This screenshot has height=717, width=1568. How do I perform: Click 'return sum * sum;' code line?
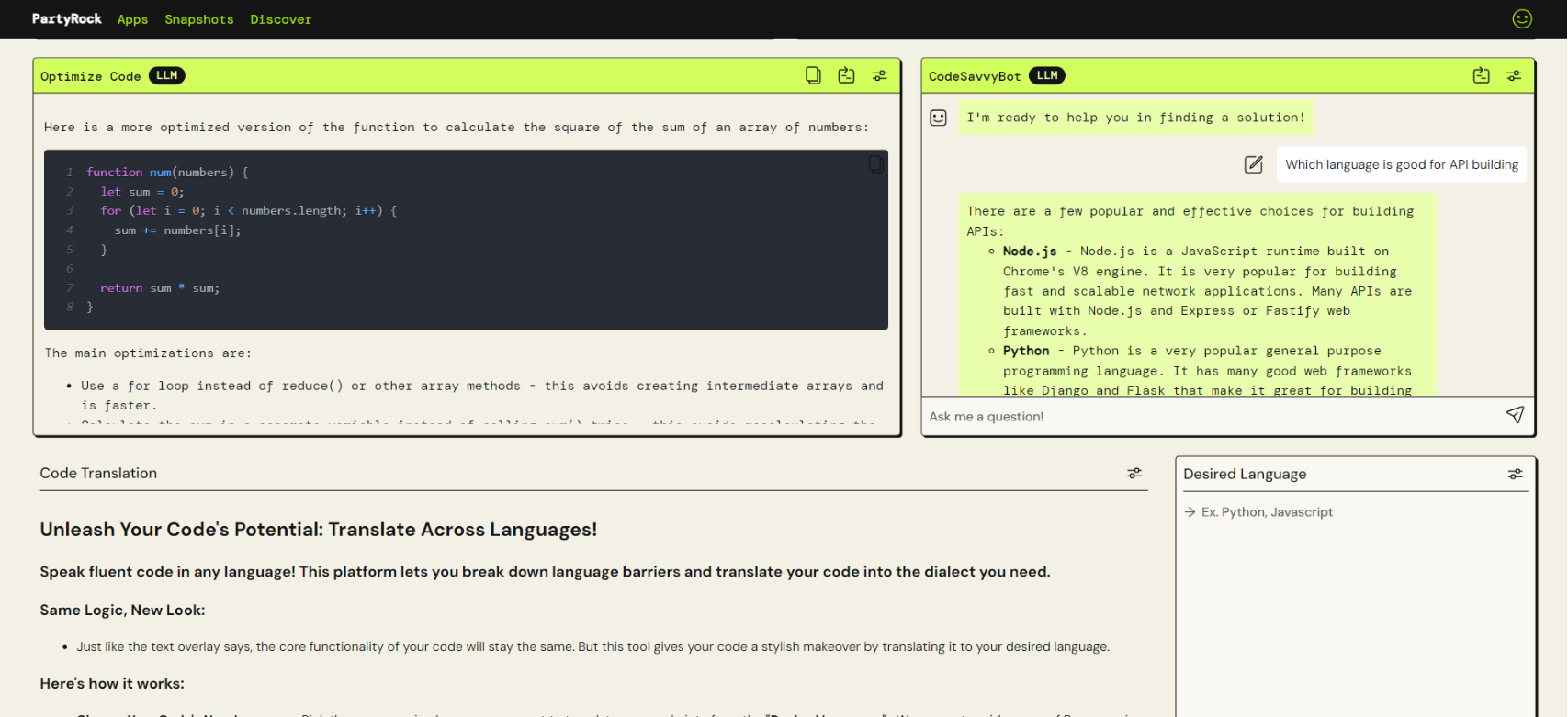pyautogui.click(x=160, y=288)
